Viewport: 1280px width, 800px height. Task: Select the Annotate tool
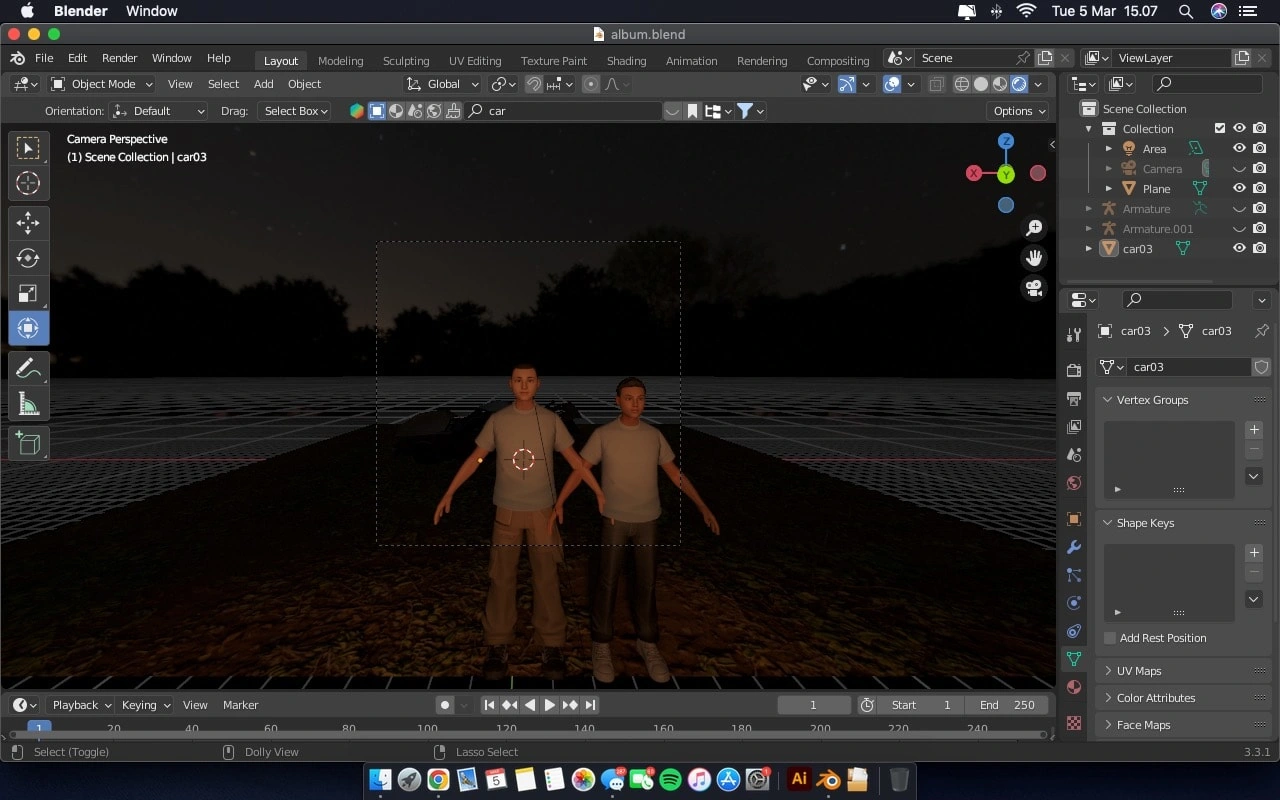point(28,368)
